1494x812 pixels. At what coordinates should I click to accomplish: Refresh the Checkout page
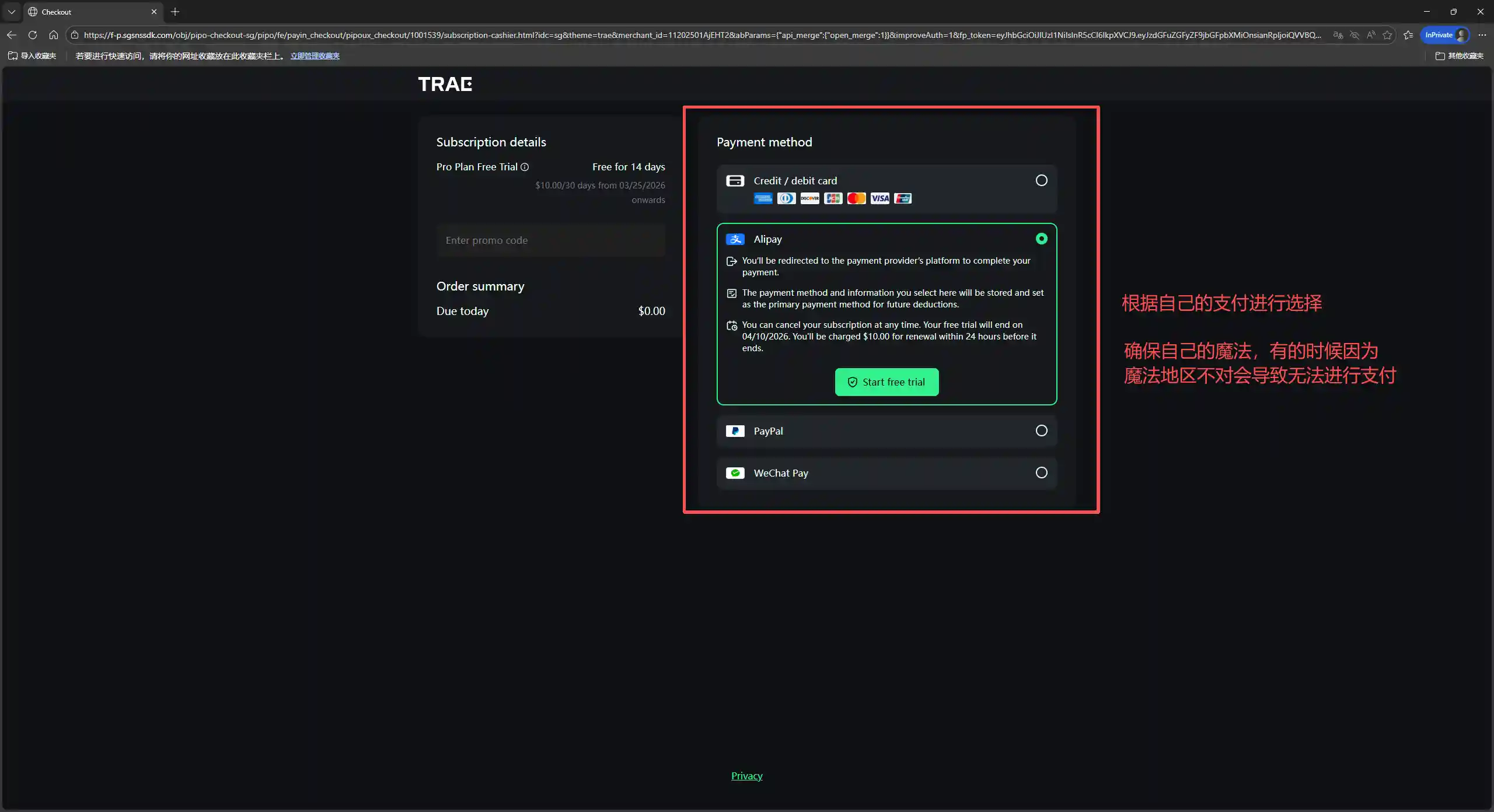(x=33, y=35)
